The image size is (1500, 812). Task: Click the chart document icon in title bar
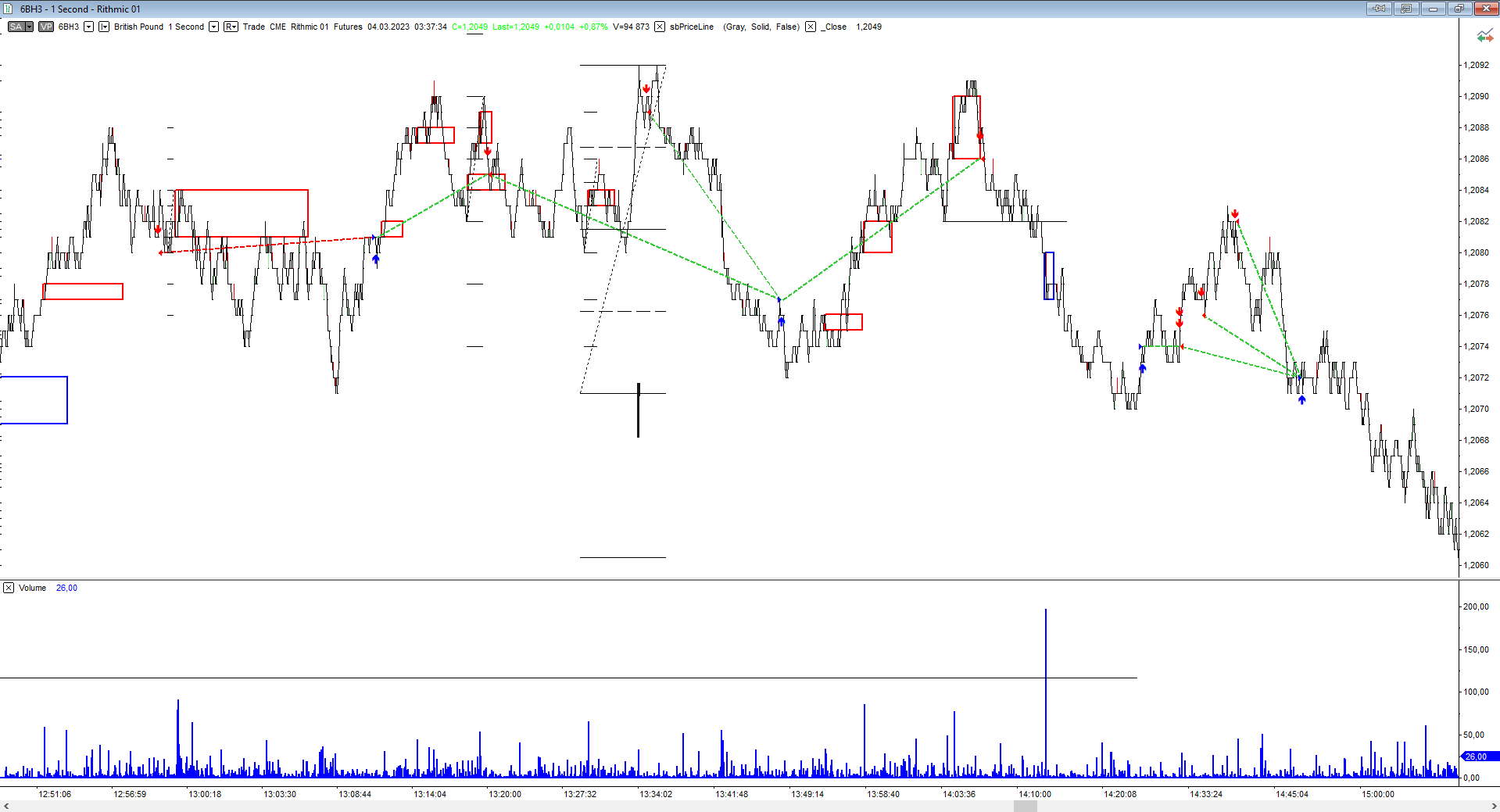pyautogui.click(x=9, y=9)
